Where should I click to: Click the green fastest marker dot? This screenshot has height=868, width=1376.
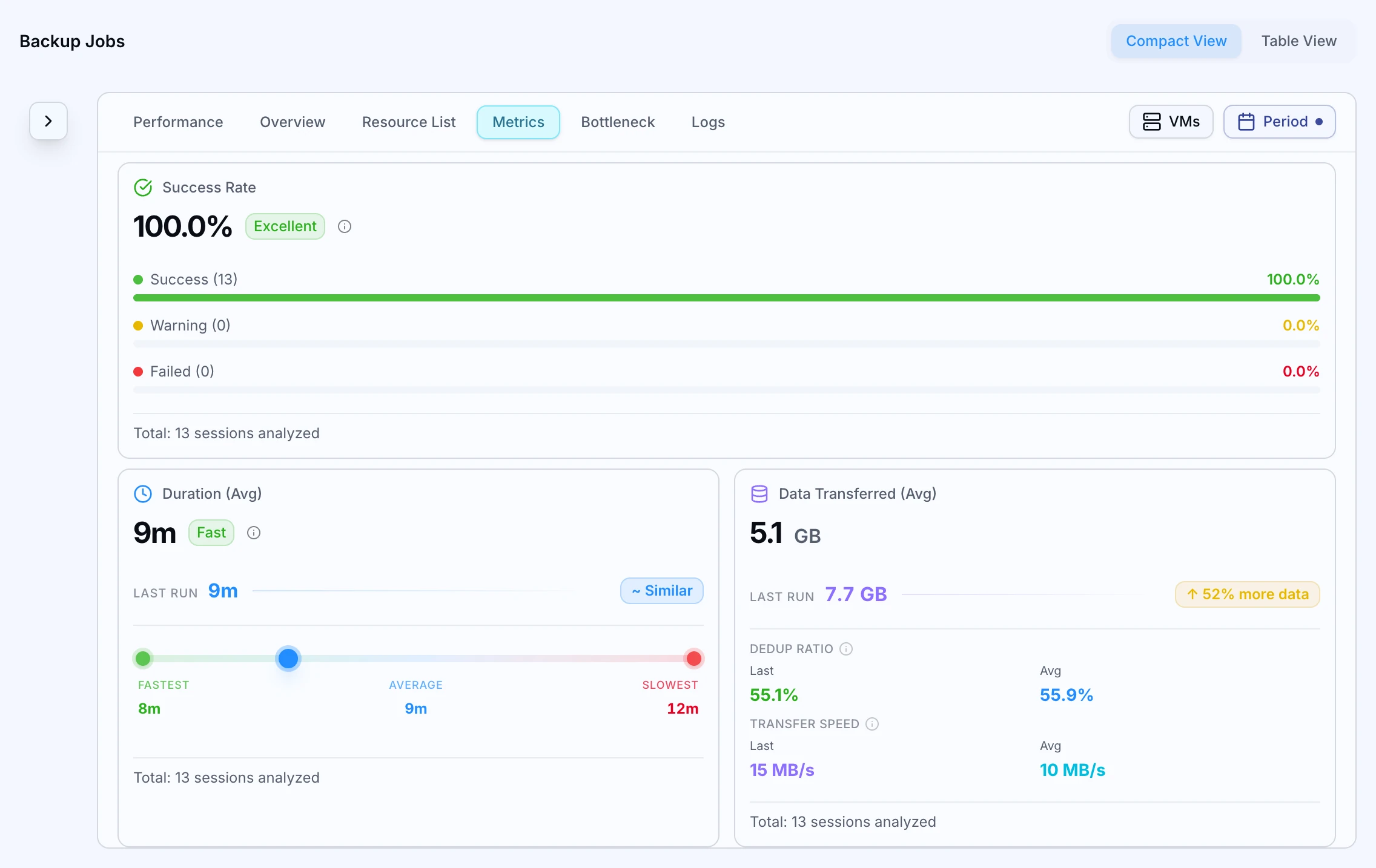pyautogui.click(x=143, y=659)
